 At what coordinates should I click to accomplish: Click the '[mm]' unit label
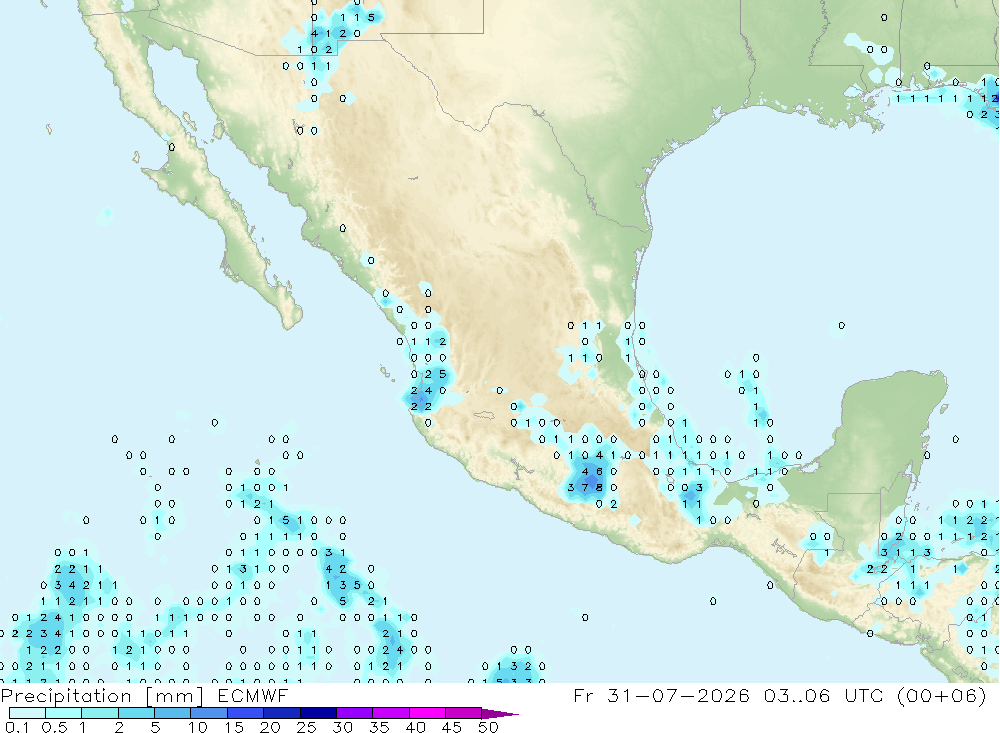[x=175, y=696]
